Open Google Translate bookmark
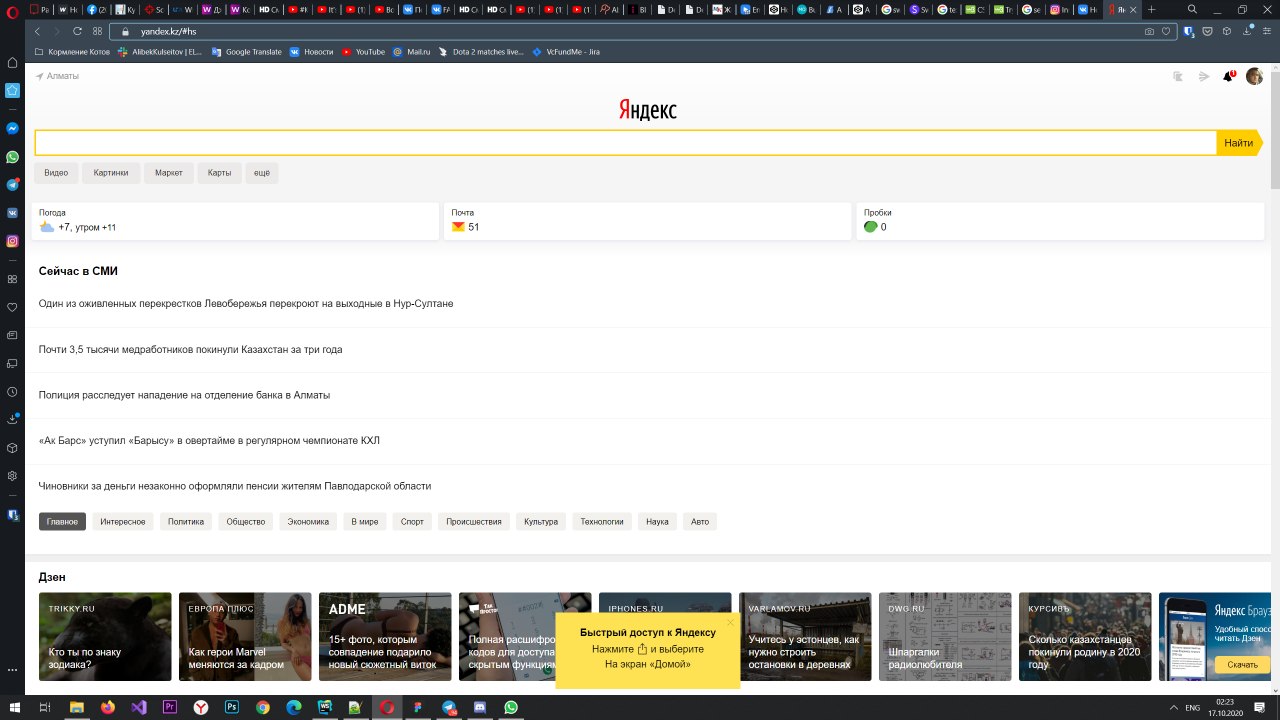 click(x=246, y=51)
